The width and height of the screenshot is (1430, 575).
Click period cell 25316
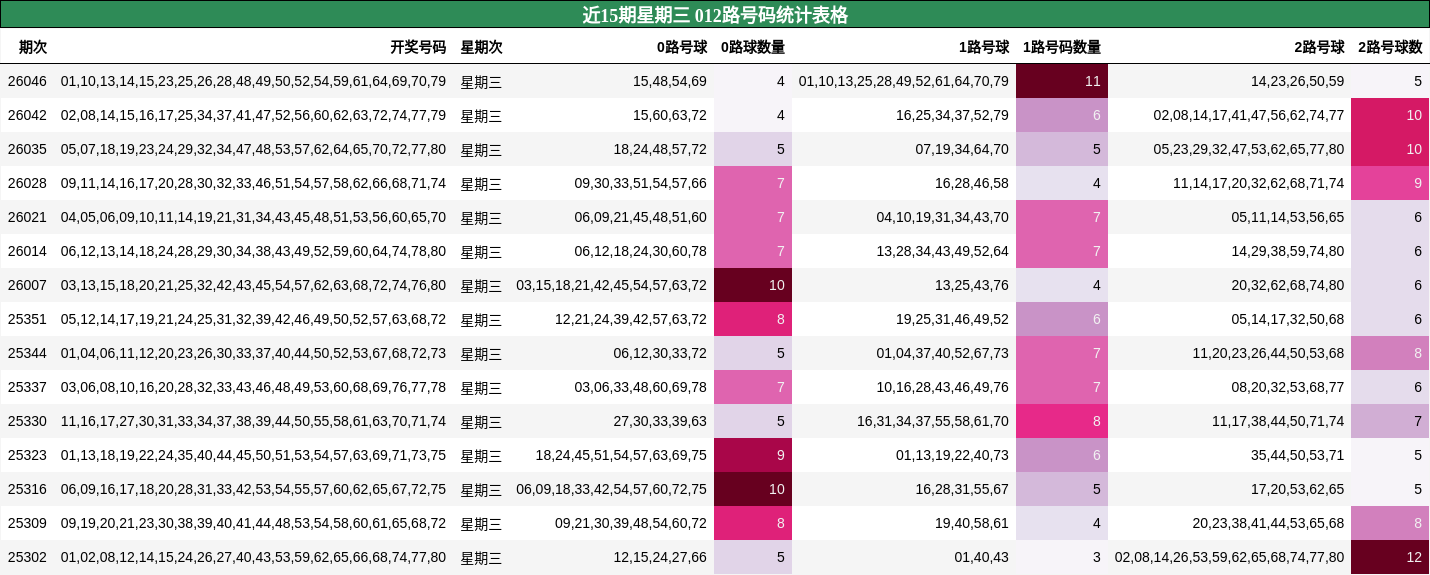coord(27,489)
